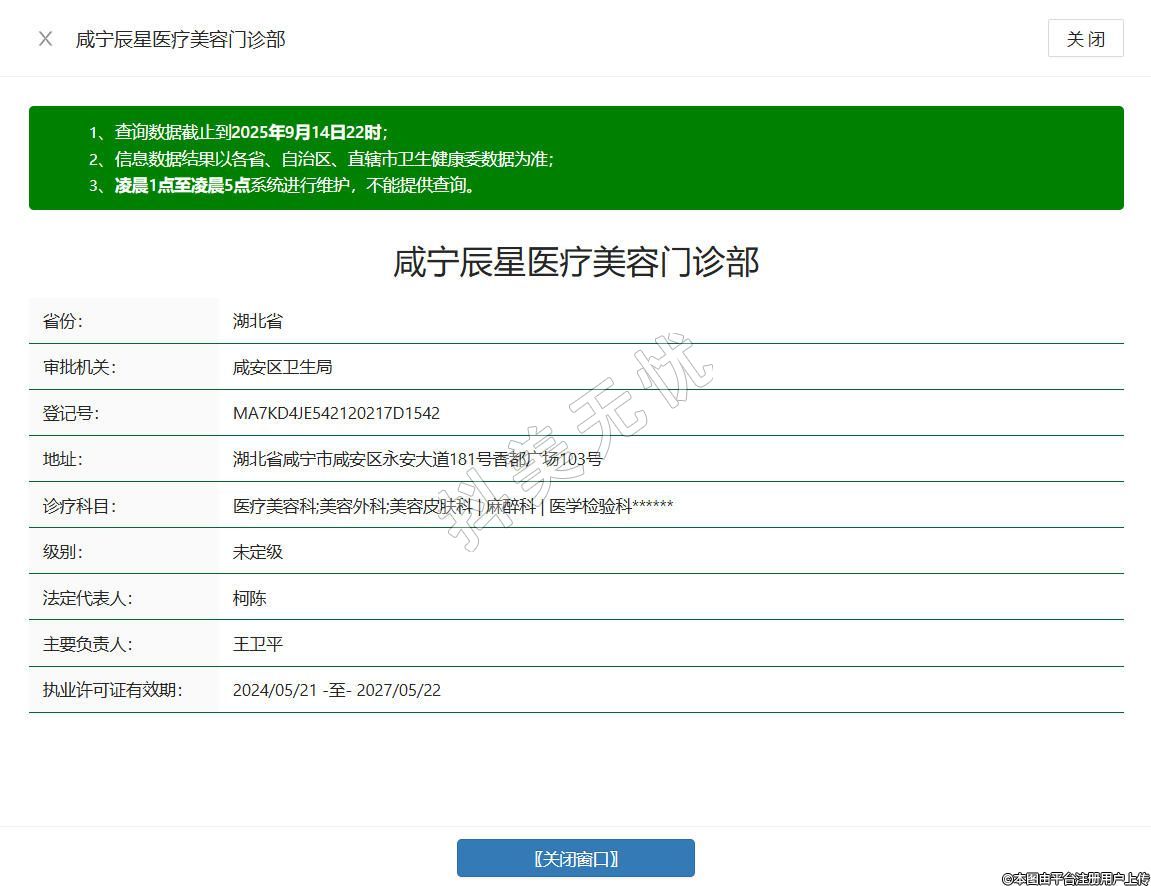Click the header title next to X icon
This screenshot has height=886, width=1151.
(x=181, y=39)
